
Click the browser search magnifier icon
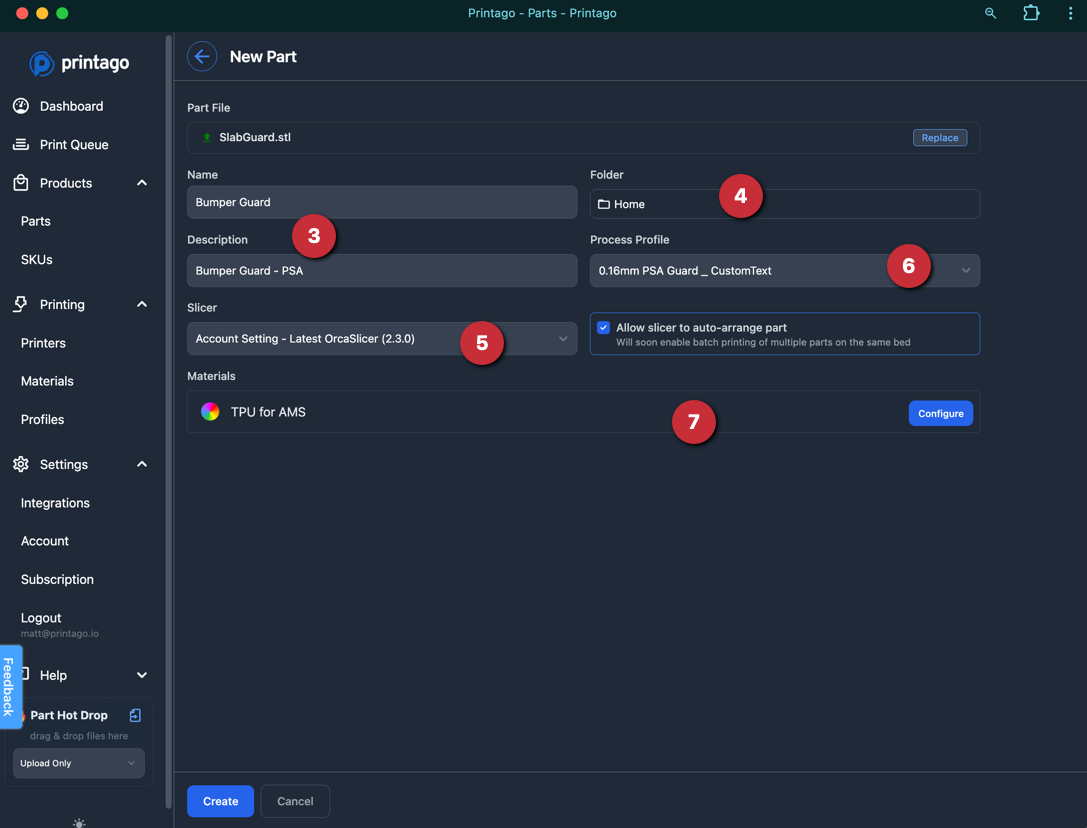[x=990, y=13]
